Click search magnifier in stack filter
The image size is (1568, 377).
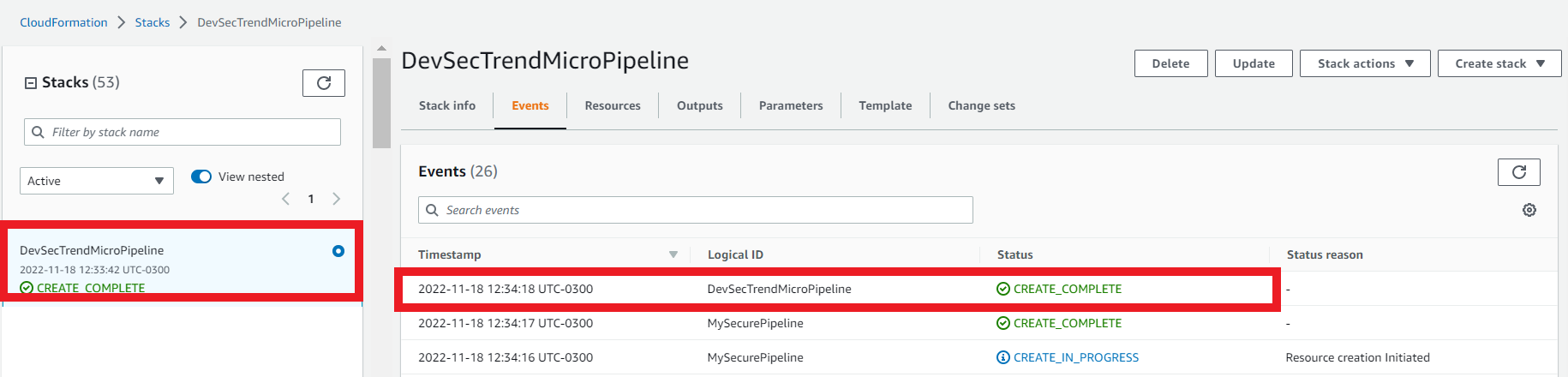click(38, 132)
